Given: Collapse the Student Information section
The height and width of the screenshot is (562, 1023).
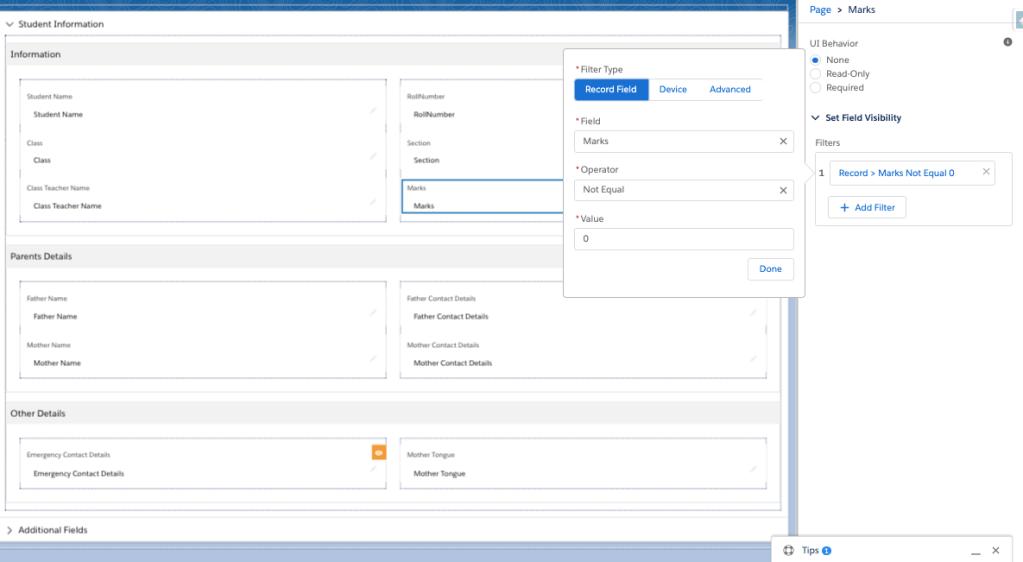Looking at the screenshot, I should click(10, 24).
